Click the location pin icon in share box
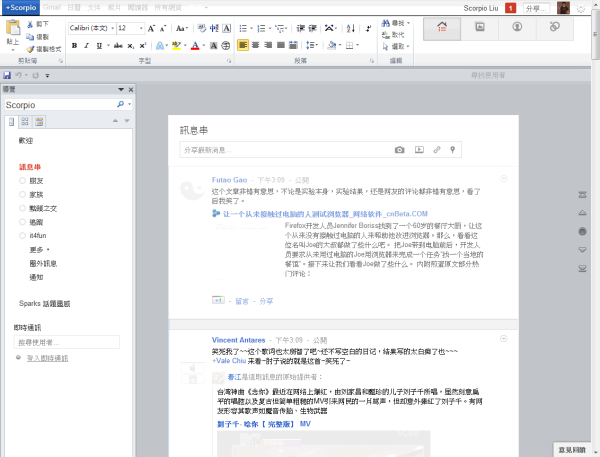 tap(453, 150)
